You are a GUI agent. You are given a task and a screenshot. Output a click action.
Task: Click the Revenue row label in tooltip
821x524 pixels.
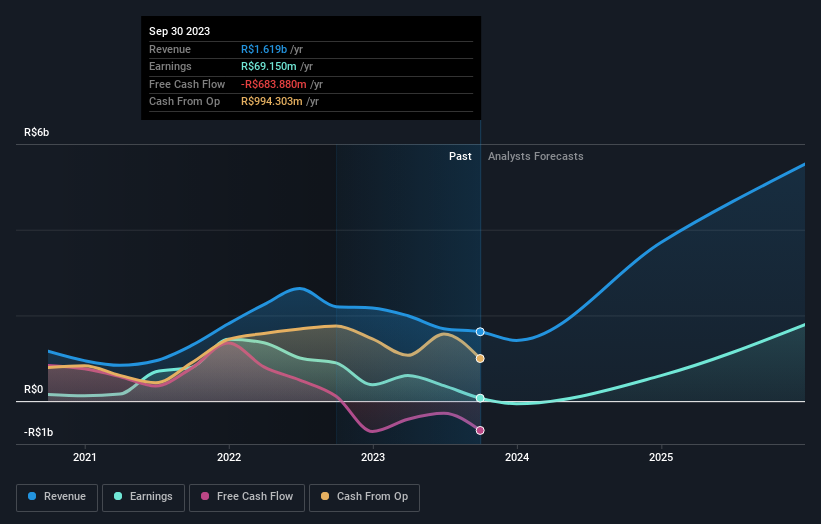(170, 49)
